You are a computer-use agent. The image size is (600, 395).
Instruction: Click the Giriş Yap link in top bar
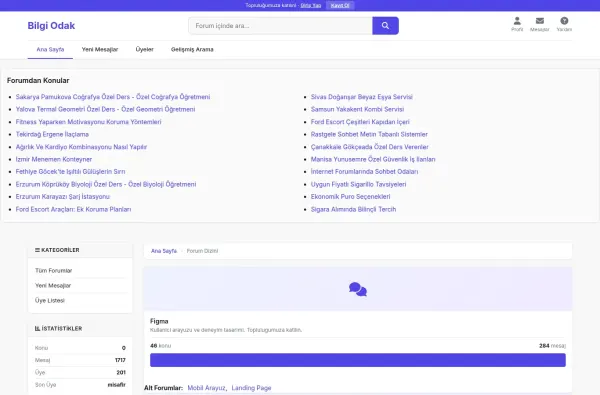click(x=311, y=5)
